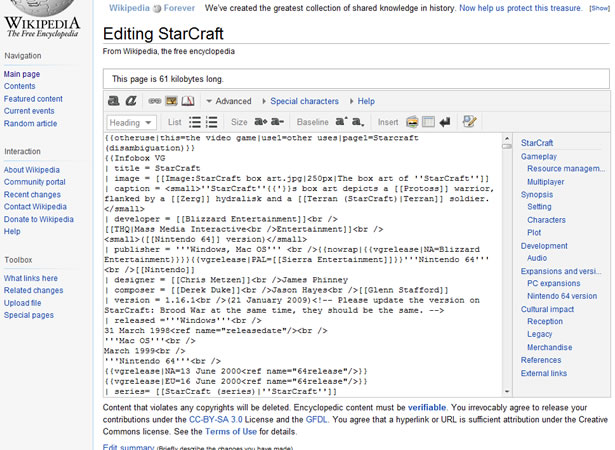Insert a bulleted list

(x=195, y=122)
